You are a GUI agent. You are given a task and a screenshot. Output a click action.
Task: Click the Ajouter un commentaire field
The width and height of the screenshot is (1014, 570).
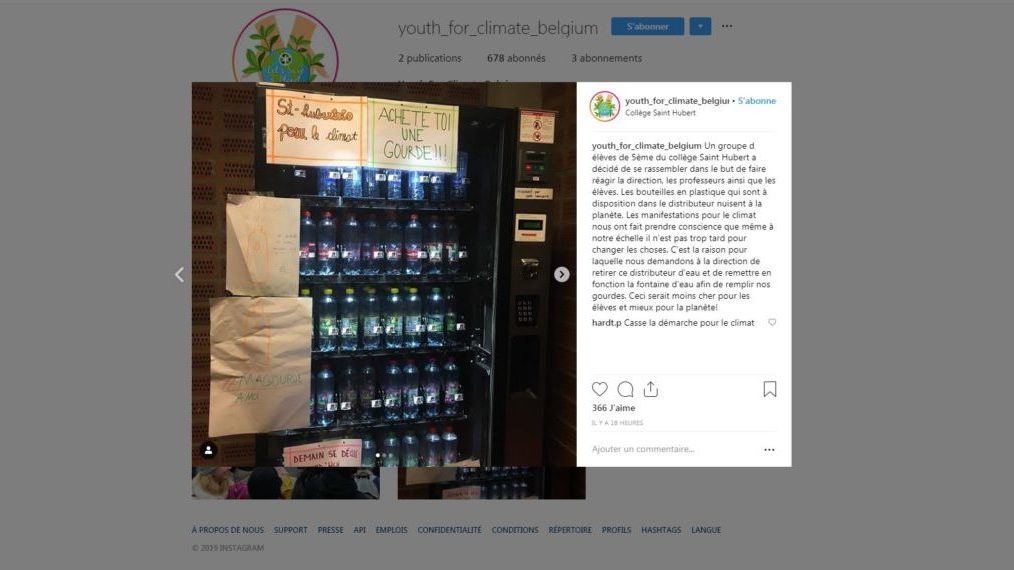673,449
